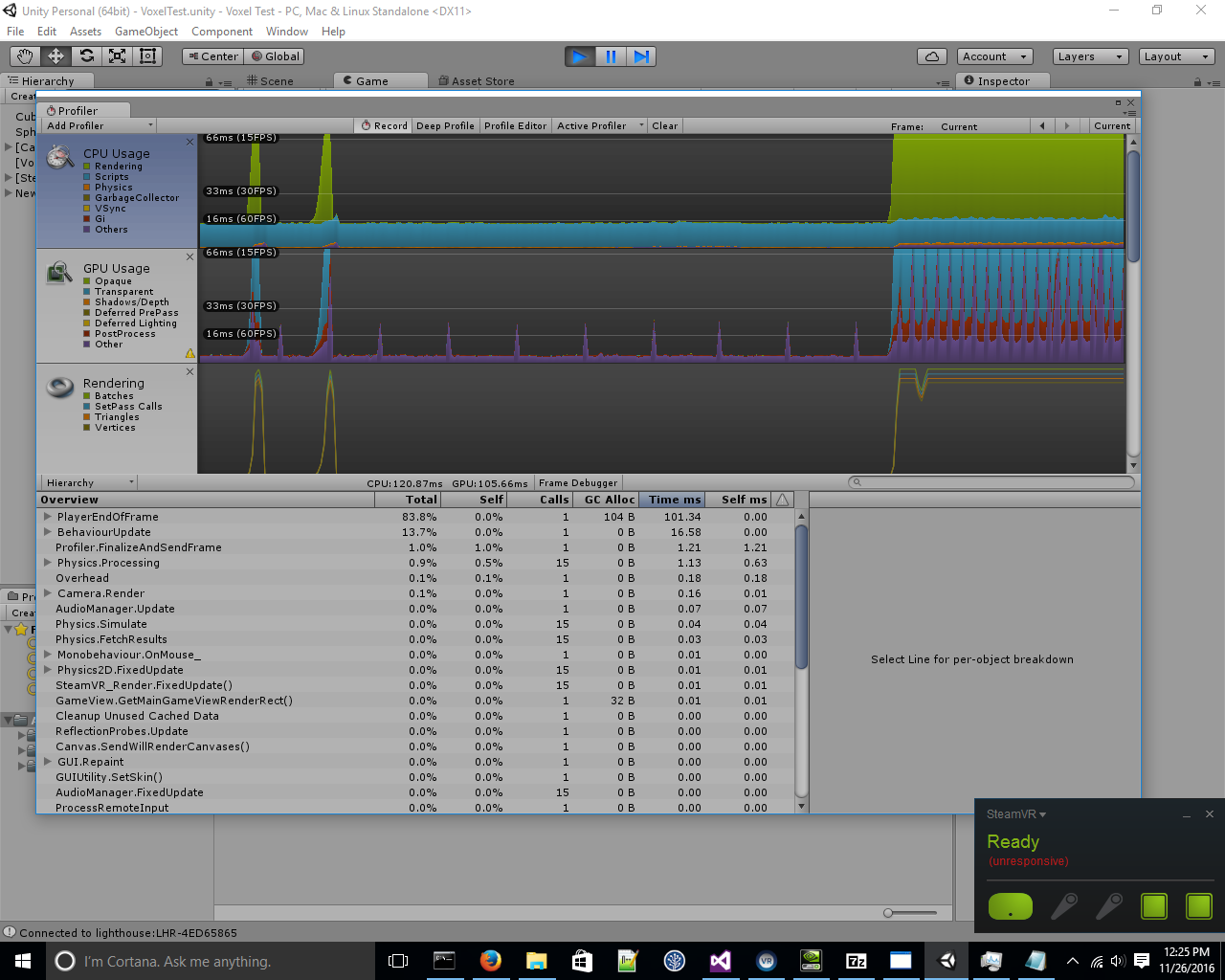
Task: Click the first SteamVR base station icon
Action: [x=1154, y=906]
